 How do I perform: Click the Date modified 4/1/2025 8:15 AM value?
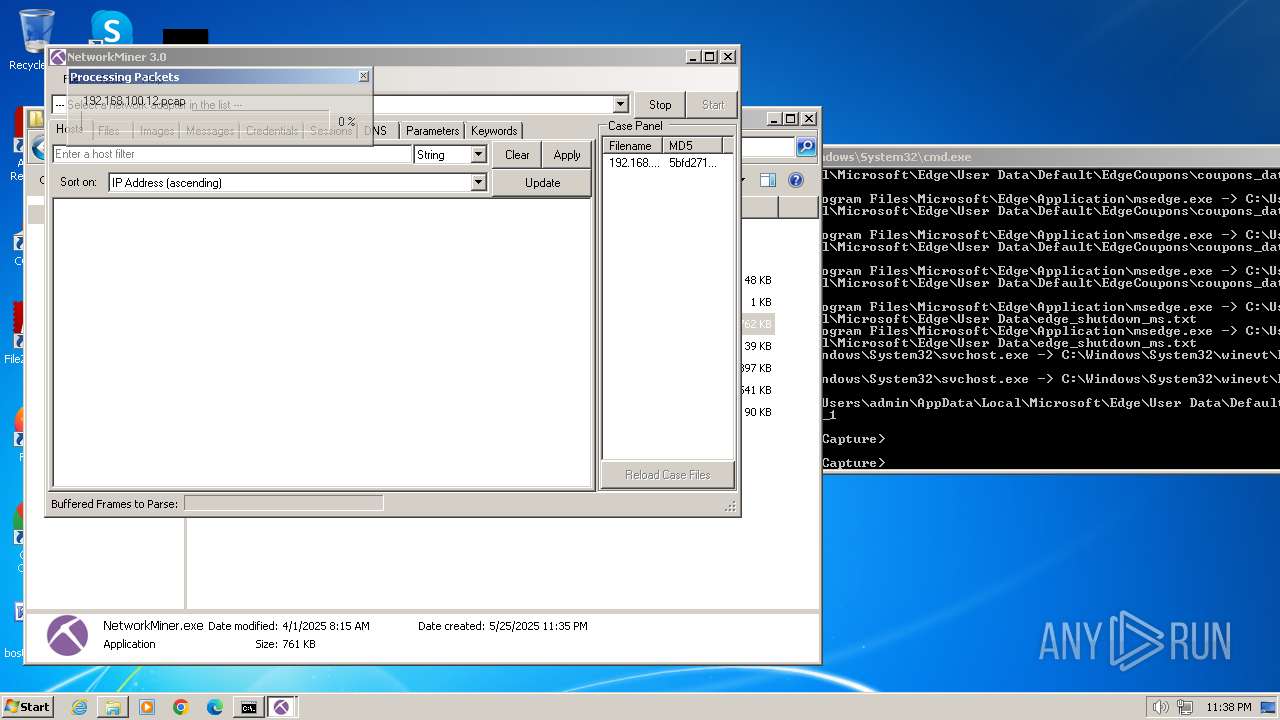tap(326, 626)
